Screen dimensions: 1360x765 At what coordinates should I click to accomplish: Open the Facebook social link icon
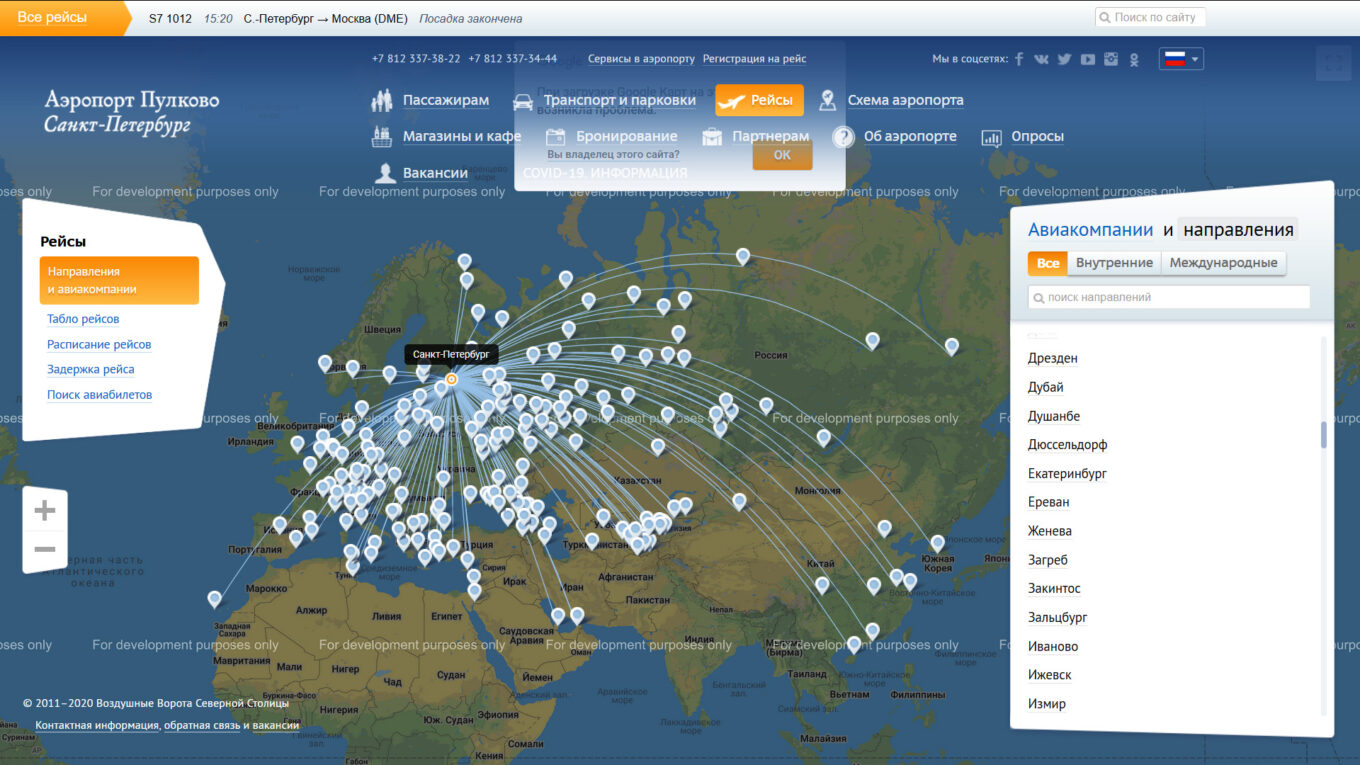coord(1019,59)
